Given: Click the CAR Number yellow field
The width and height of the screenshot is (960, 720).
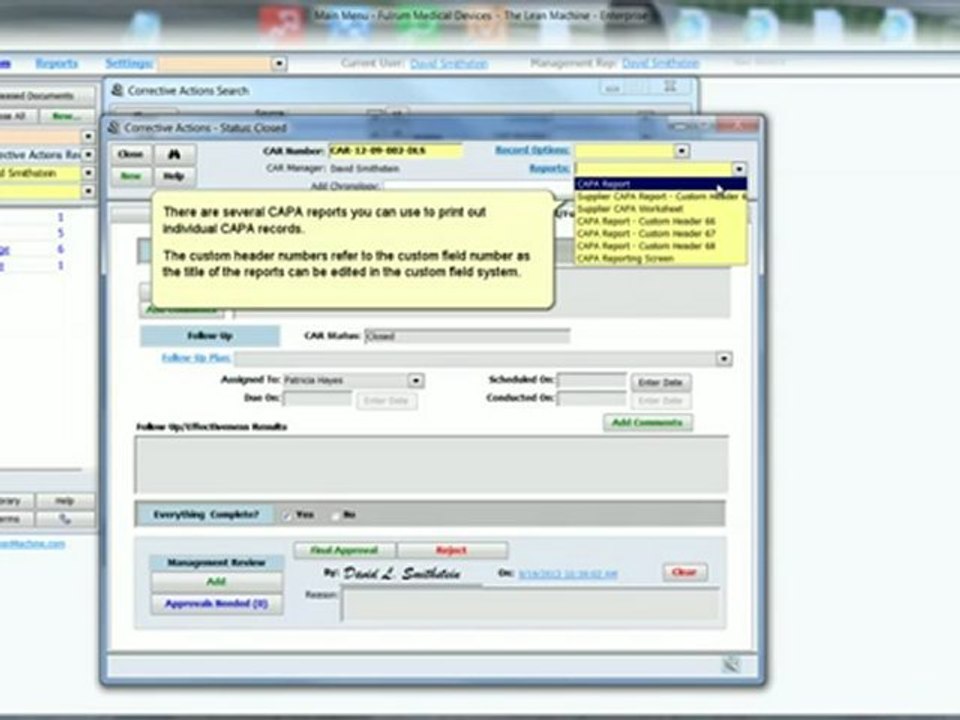Looking at the screenshot, I should pos(396,151).
